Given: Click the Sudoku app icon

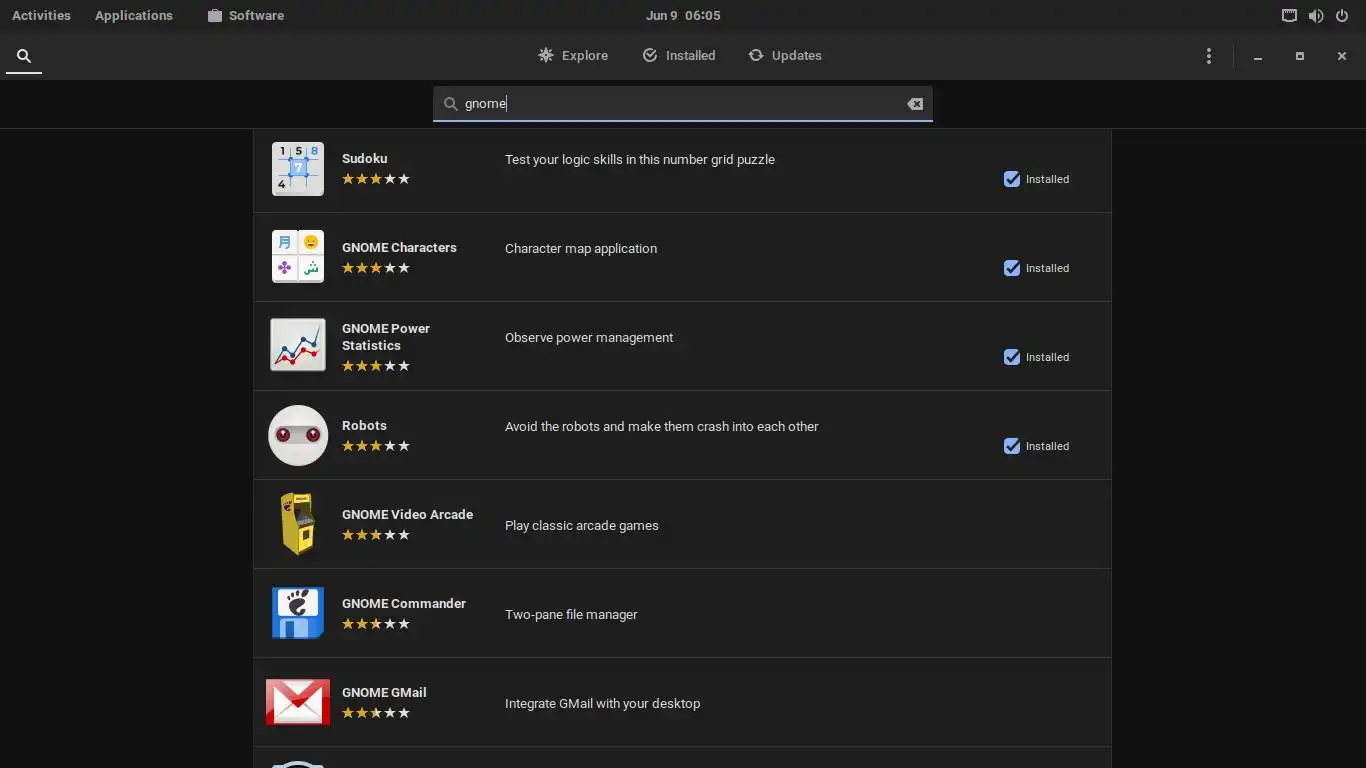Looking at the screenshot, I should 298,169.
